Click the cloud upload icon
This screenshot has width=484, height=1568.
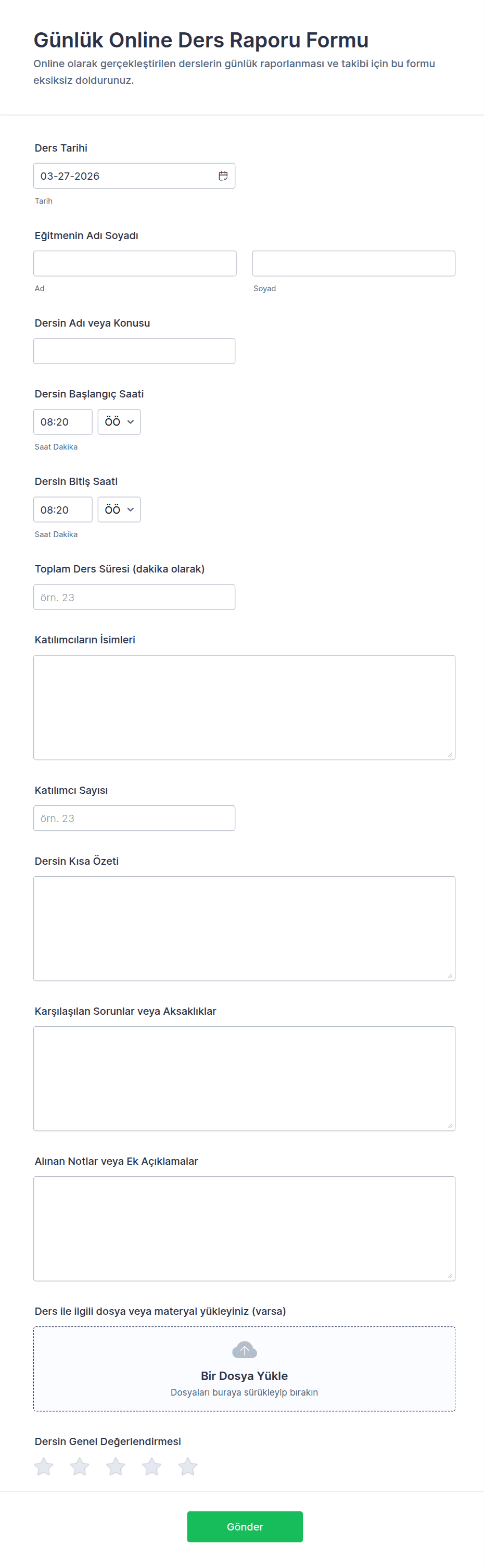tap(245, 1350)
